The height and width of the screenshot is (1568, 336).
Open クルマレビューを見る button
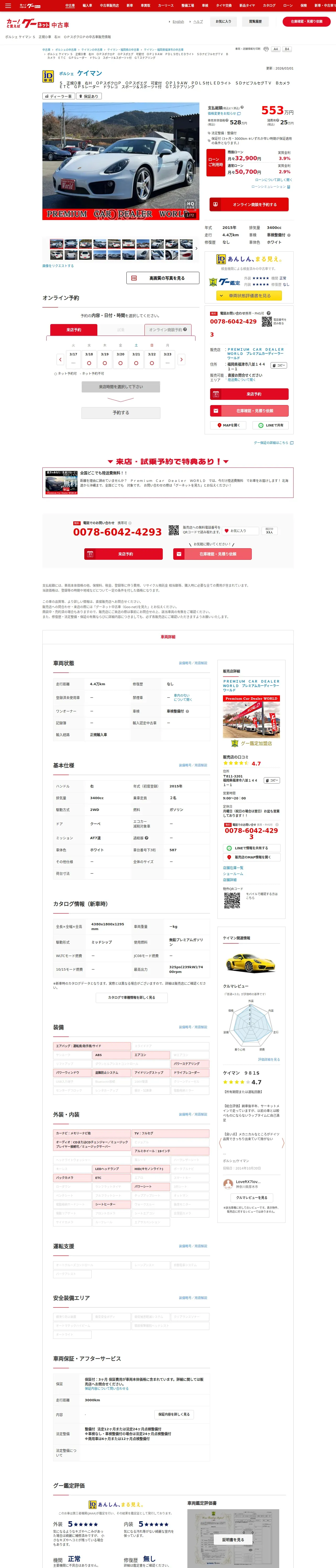click(x=252, y=1197)
